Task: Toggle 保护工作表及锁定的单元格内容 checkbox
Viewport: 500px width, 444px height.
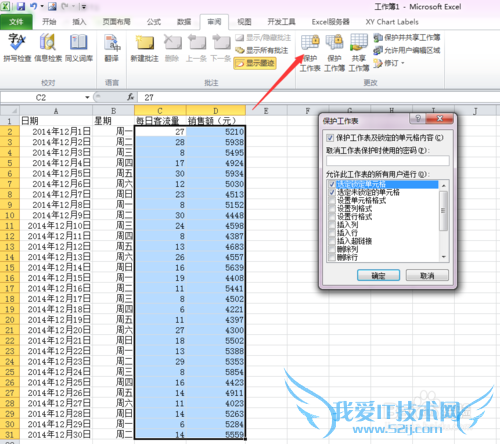Action: point(330,137)
